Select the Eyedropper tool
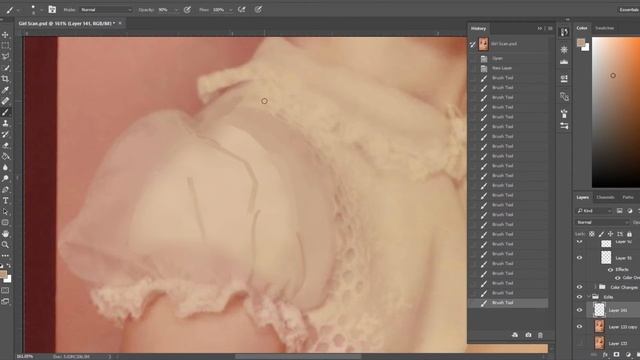The height and width of the screenshot is (360, 640). [x=5, y=90]
